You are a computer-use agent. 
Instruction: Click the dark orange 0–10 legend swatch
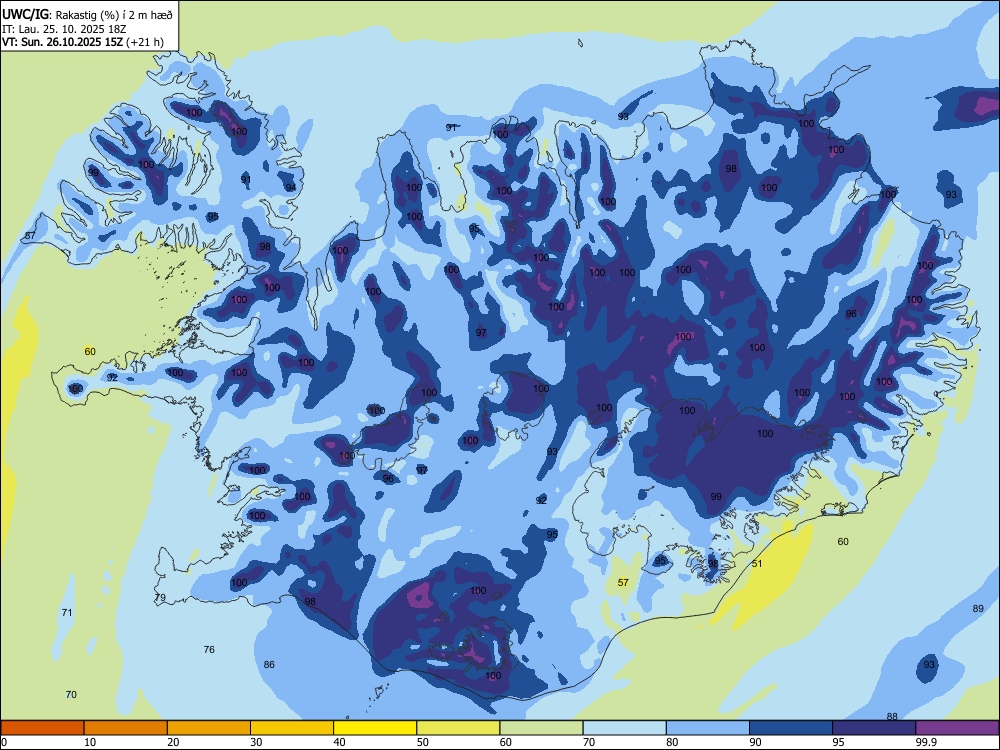[x=43, y=728]
